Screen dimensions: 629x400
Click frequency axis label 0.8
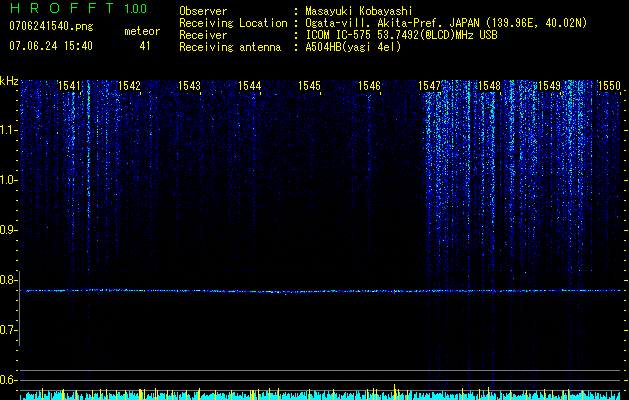click(9, 280)
